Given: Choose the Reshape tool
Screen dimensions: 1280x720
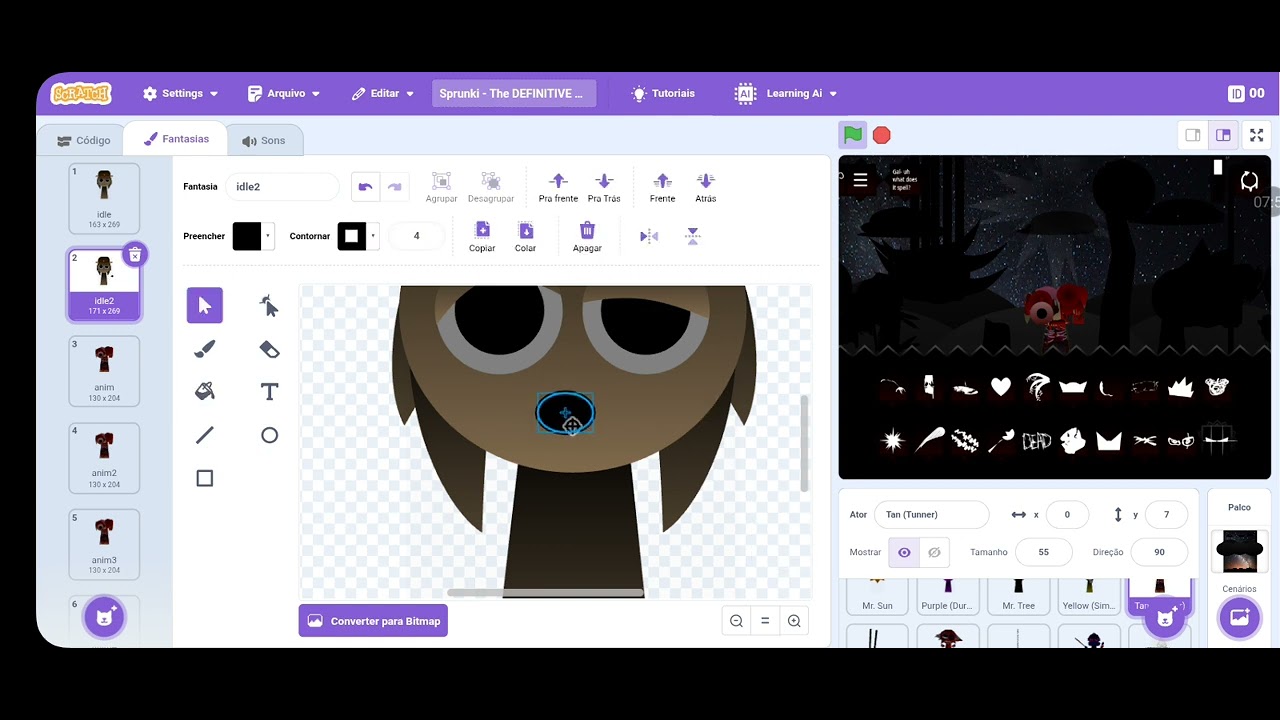Looking at the screenshot, I should click(x=269, y=305).
